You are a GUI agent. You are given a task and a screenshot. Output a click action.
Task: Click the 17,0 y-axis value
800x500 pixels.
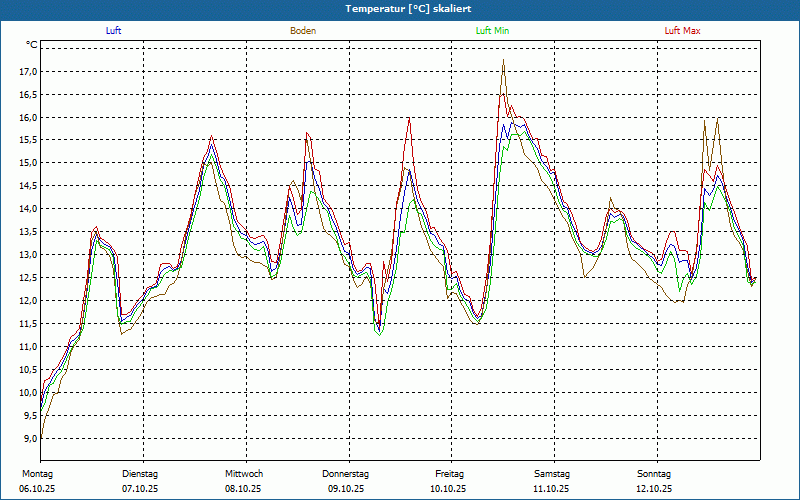(x=27, y=72)
